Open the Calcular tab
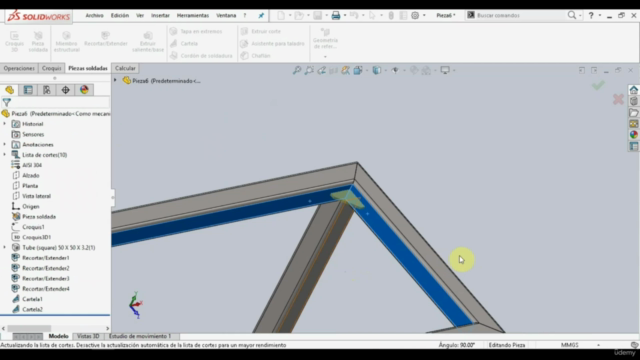640x360 pixels. [x=125, y=68]
